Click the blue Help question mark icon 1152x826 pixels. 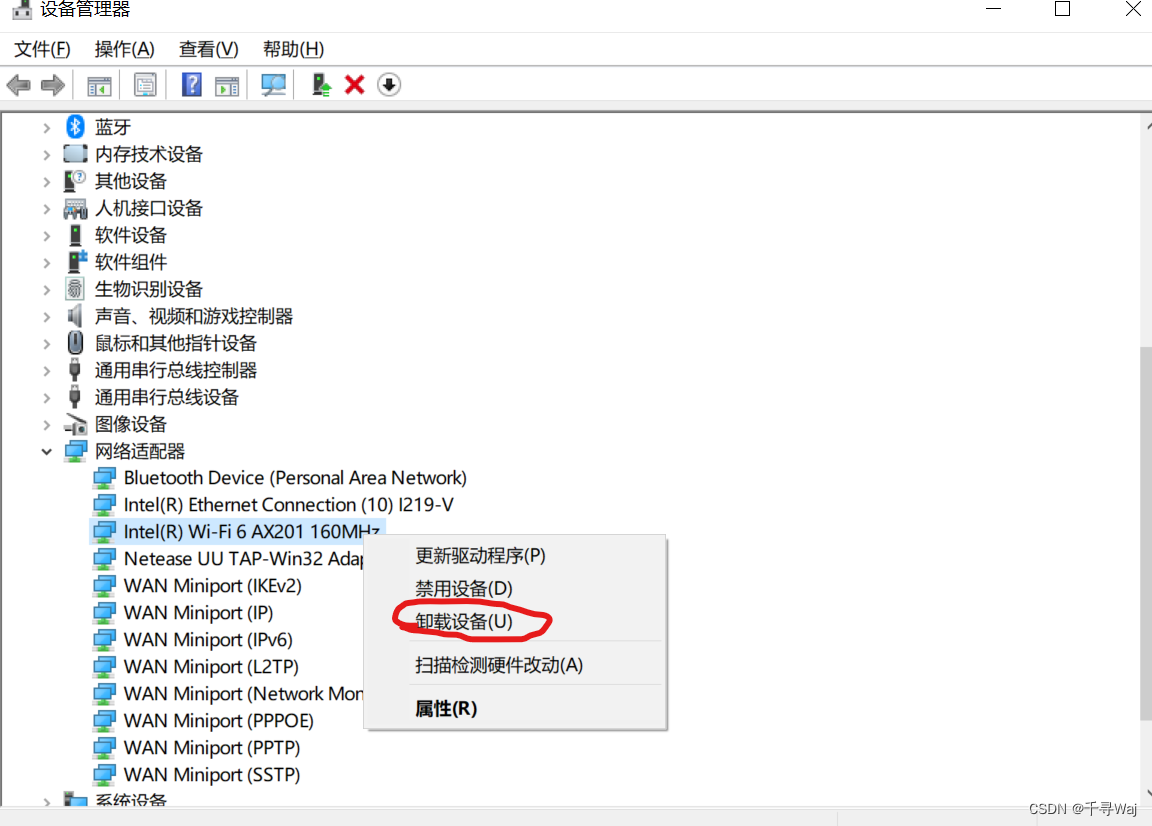point(191,85)
